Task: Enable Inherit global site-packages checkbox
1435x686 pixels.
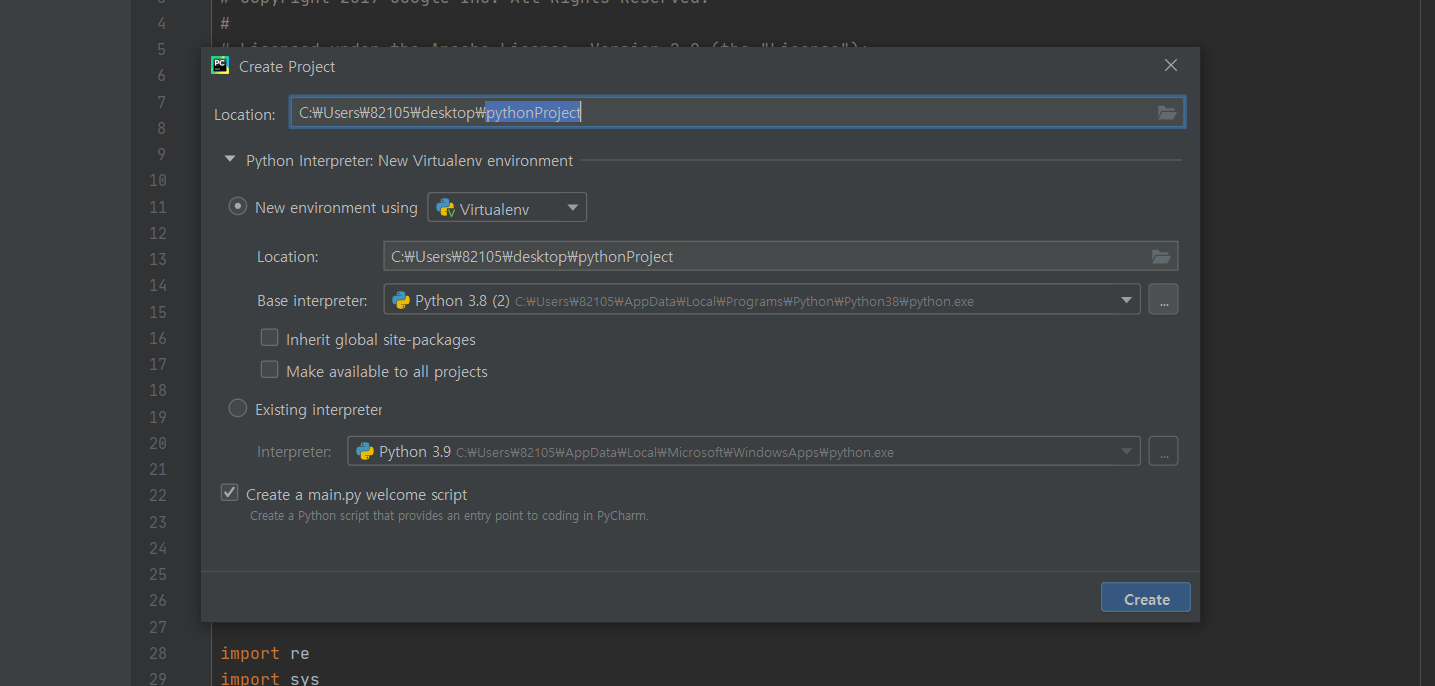Action: click(269, 338)
